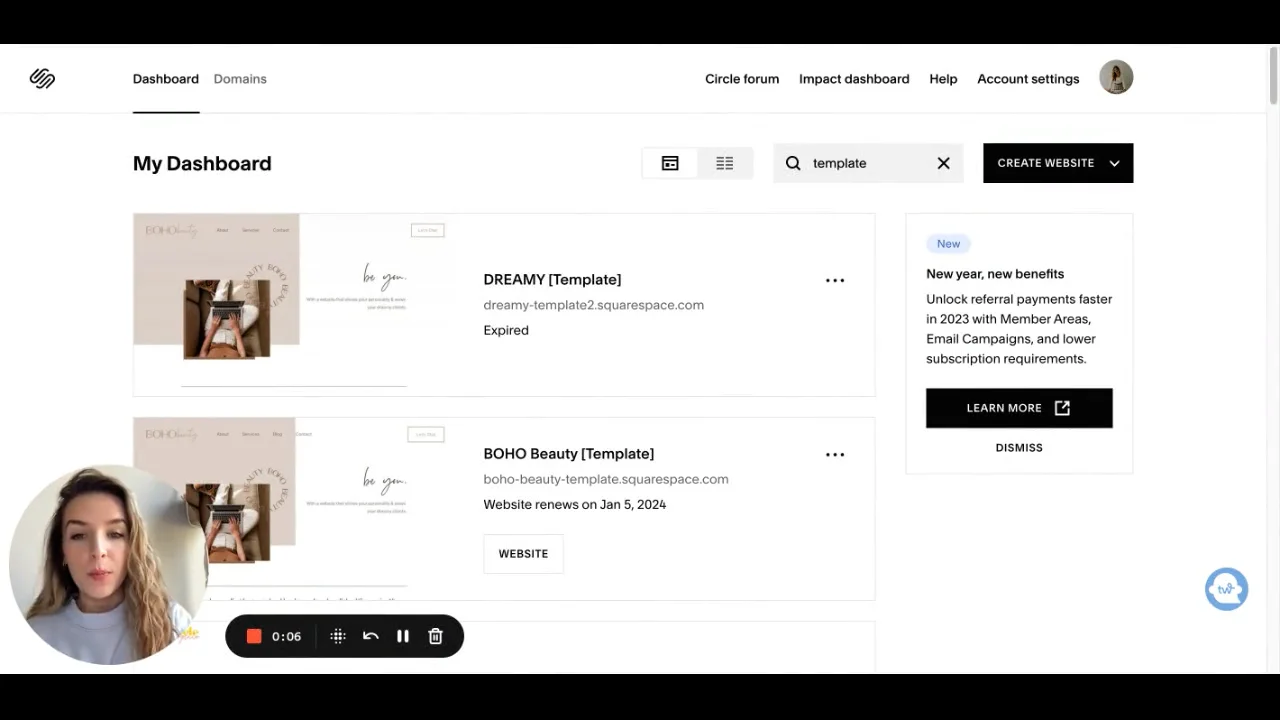Open the user profile avatar
1280x720 pixels.
tap(1116, 78)
